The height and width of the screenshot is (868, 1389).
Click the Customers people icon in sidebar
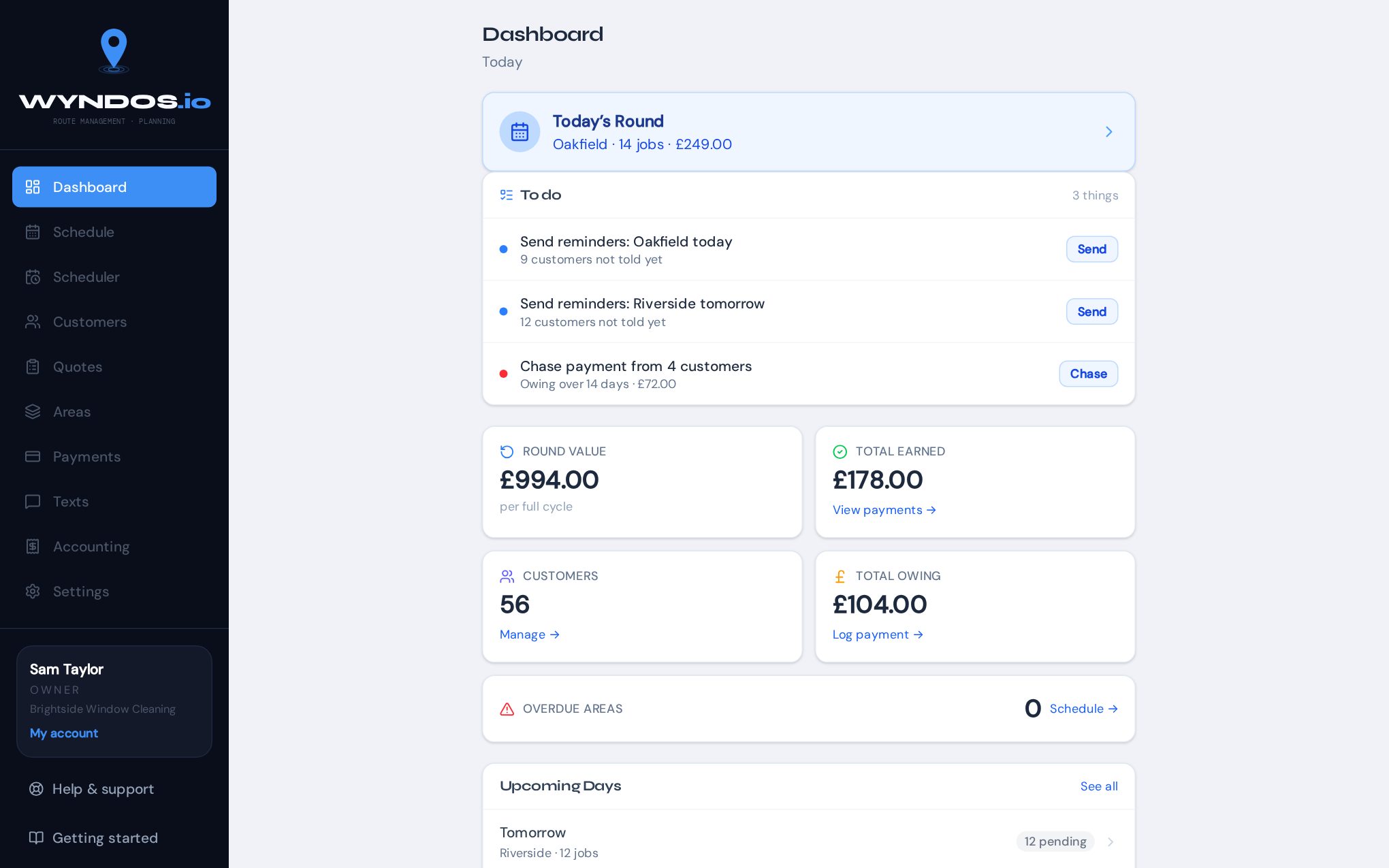pos(33,322)
